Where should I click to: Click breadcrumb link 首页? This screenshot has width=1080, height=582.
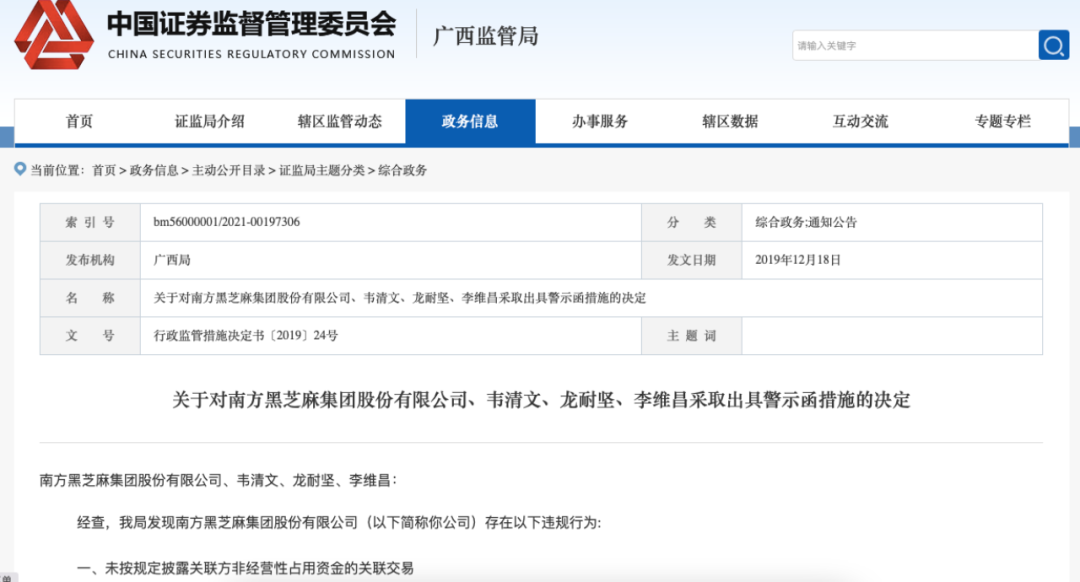(x=104, y=170)
